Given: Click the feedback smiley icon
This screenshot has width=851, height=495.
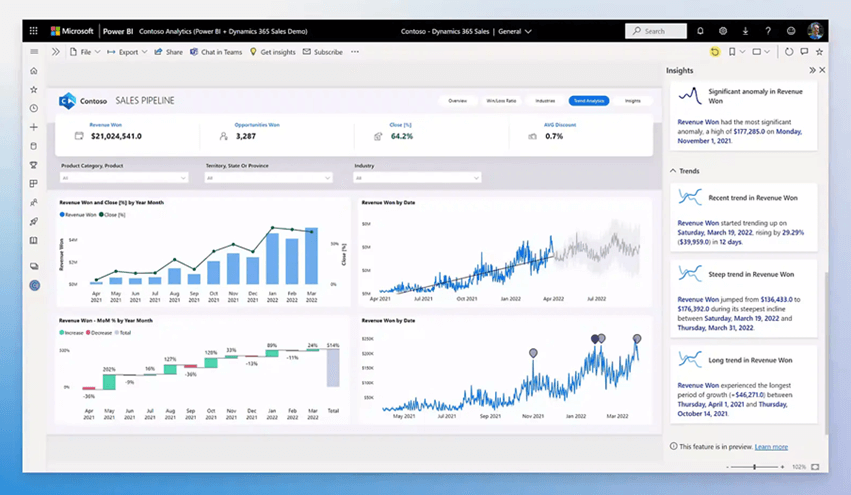Looking at the screenshot, I should coord(791,31).
